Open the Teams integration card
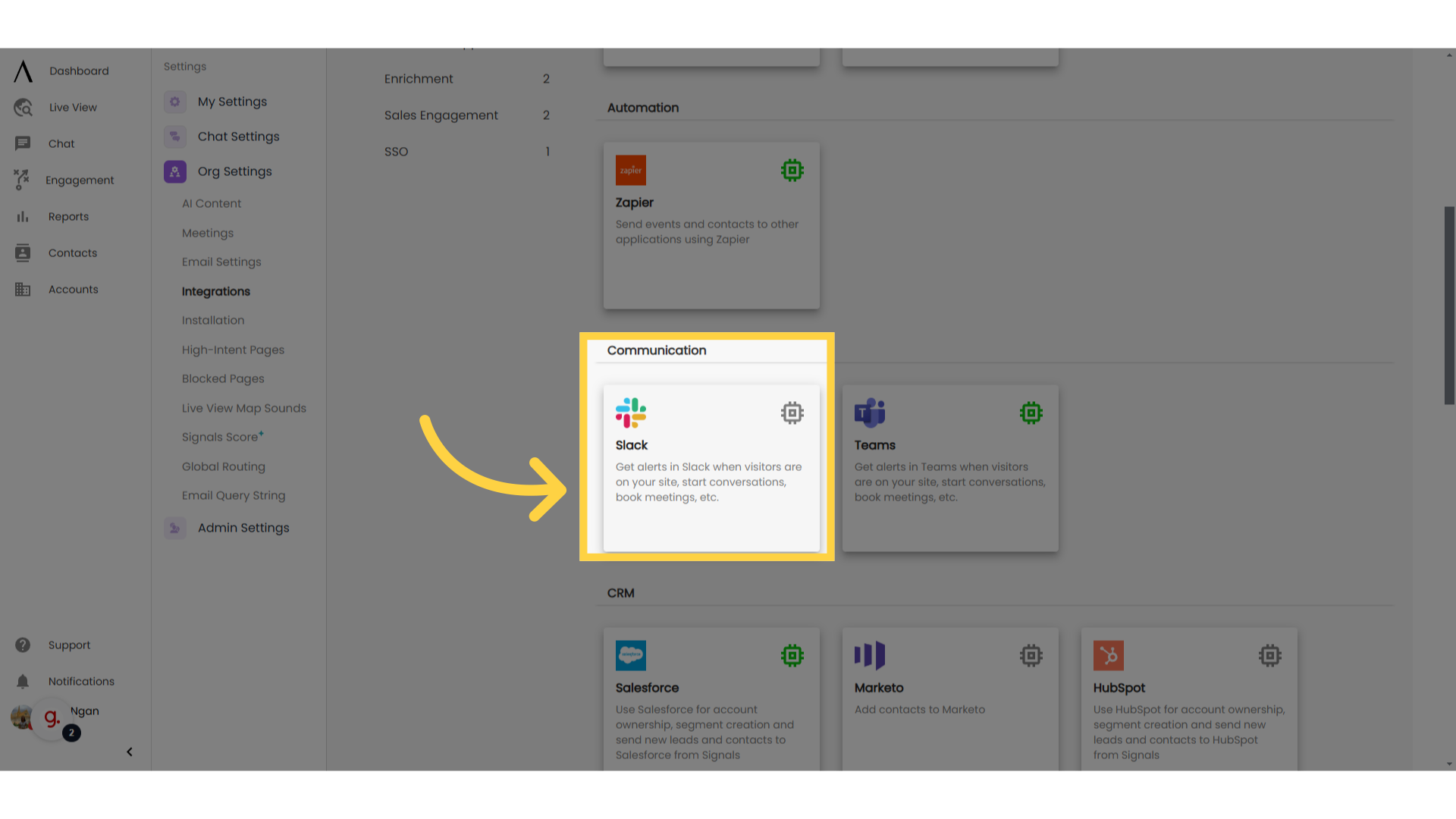This screenshot has height=819, width=1456. [950, 469]
